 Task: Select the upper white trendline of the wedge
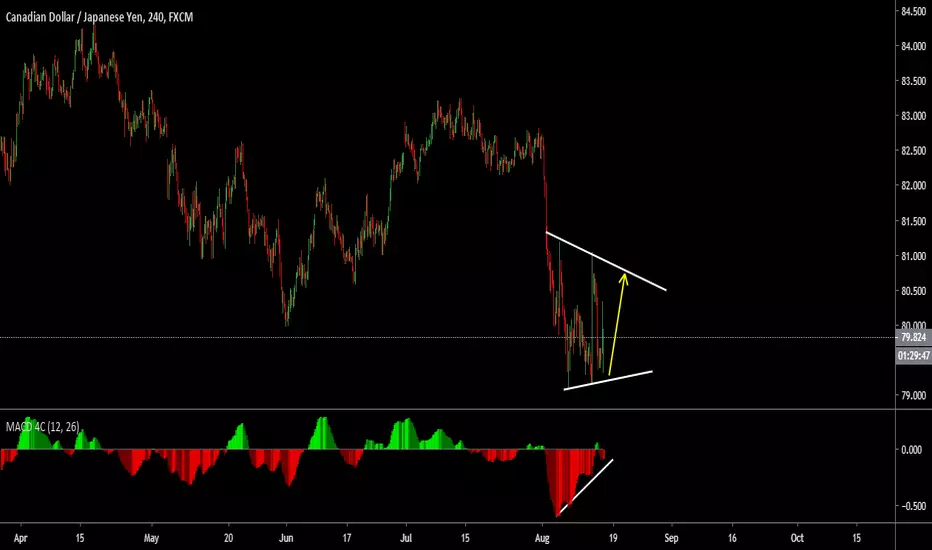606,261
